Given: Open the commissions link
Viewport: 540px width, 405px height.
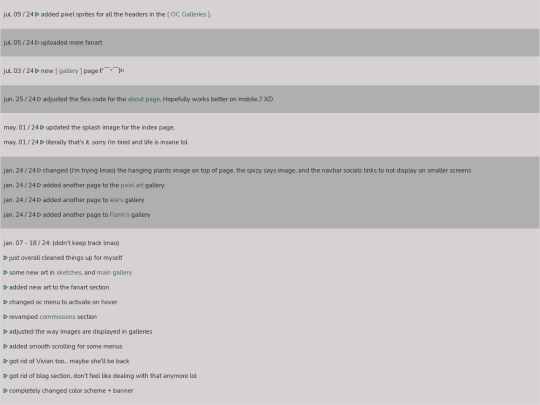Looking at the screenshot, I should click(x=58, y=317).
